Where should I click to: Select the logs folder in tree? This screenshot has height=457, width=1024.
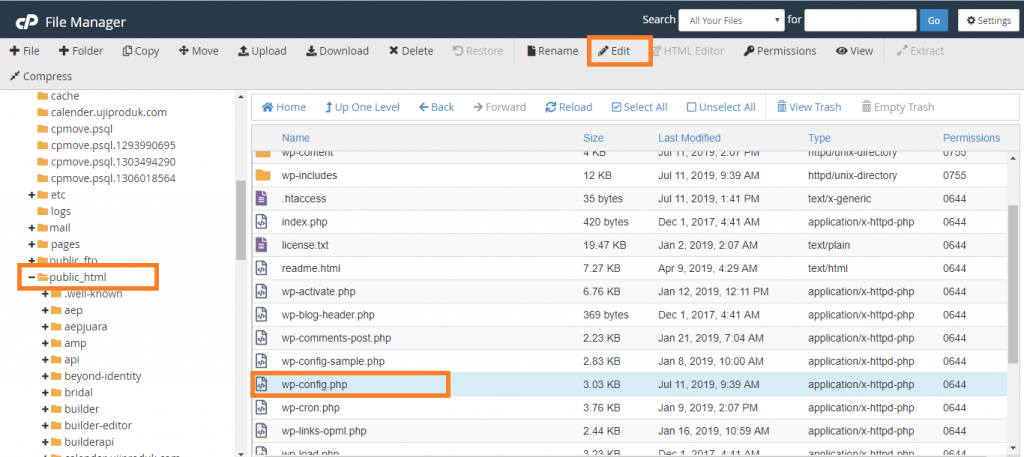tap(61, 211)
